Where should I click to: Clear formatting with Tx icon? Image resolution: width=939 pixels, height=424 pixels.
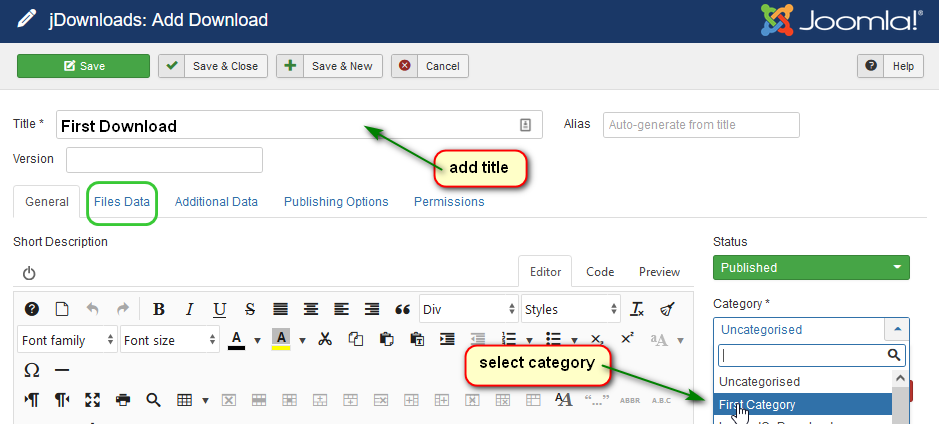[637, 309]
